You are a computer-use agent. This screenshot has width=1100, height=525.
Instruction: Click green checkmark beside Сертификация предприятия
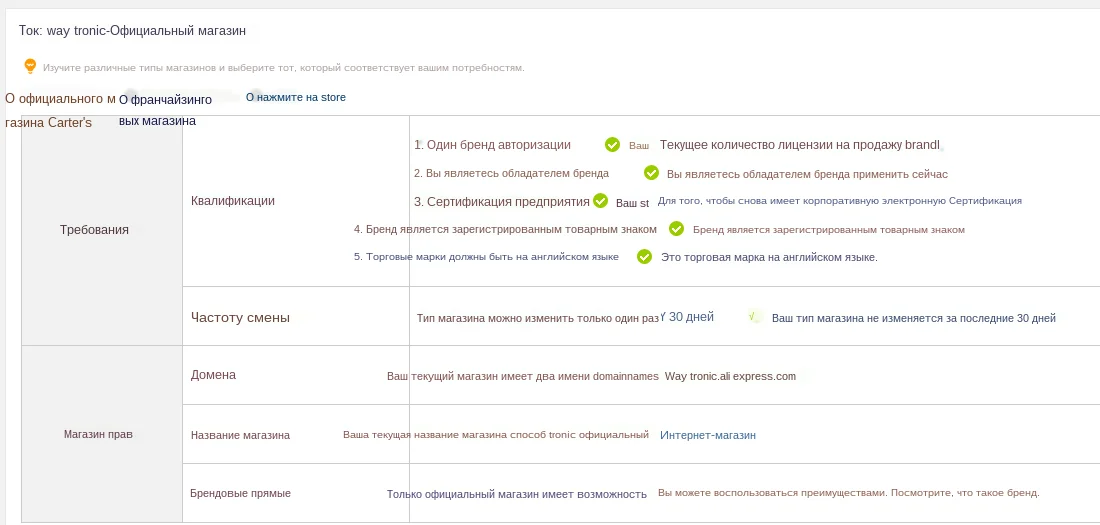[x=600, y=201]
